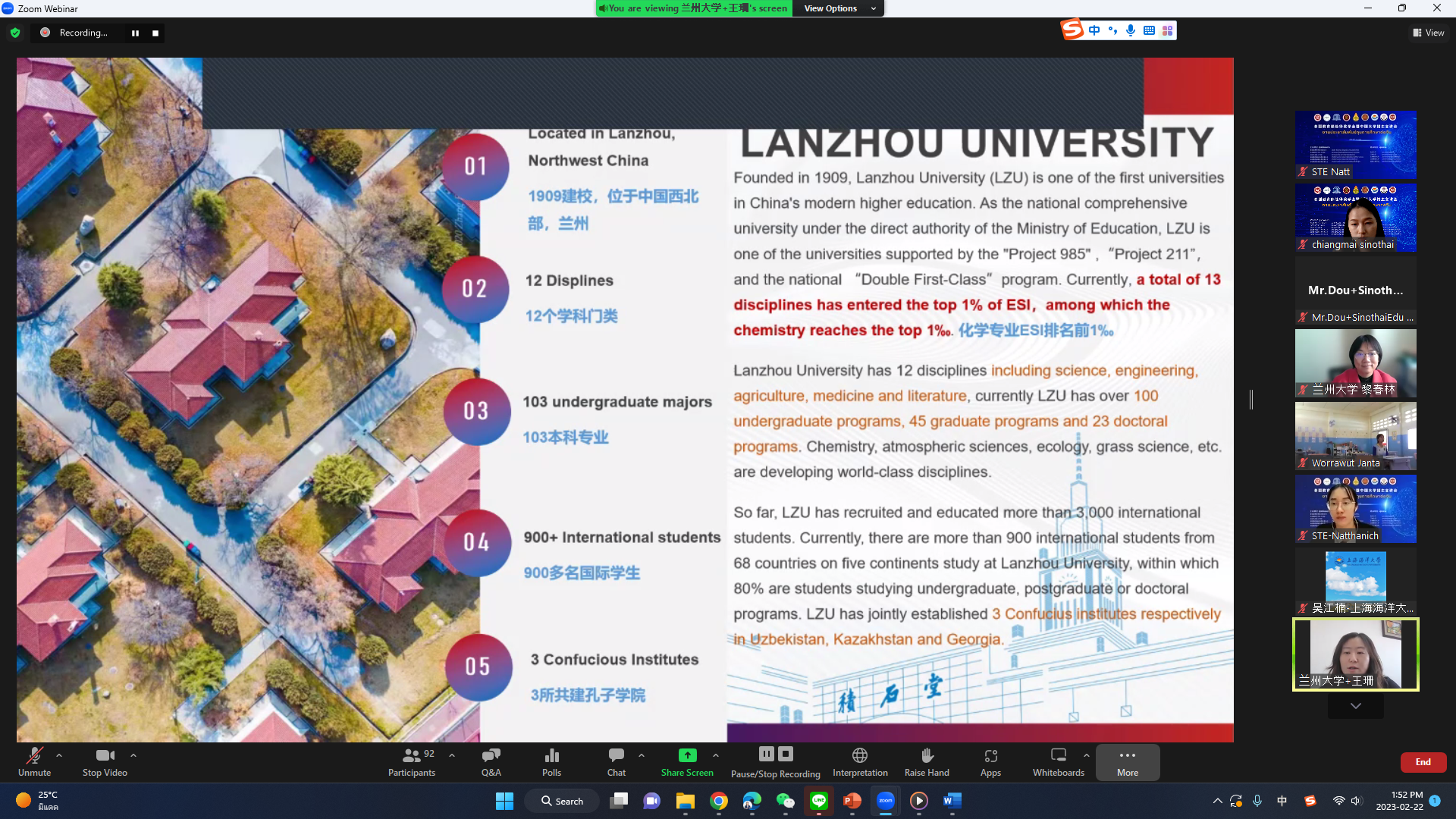Show more participant thumbnails down arrow
This screenshot has width=1456, height=819.
[x=1356, y=706]
